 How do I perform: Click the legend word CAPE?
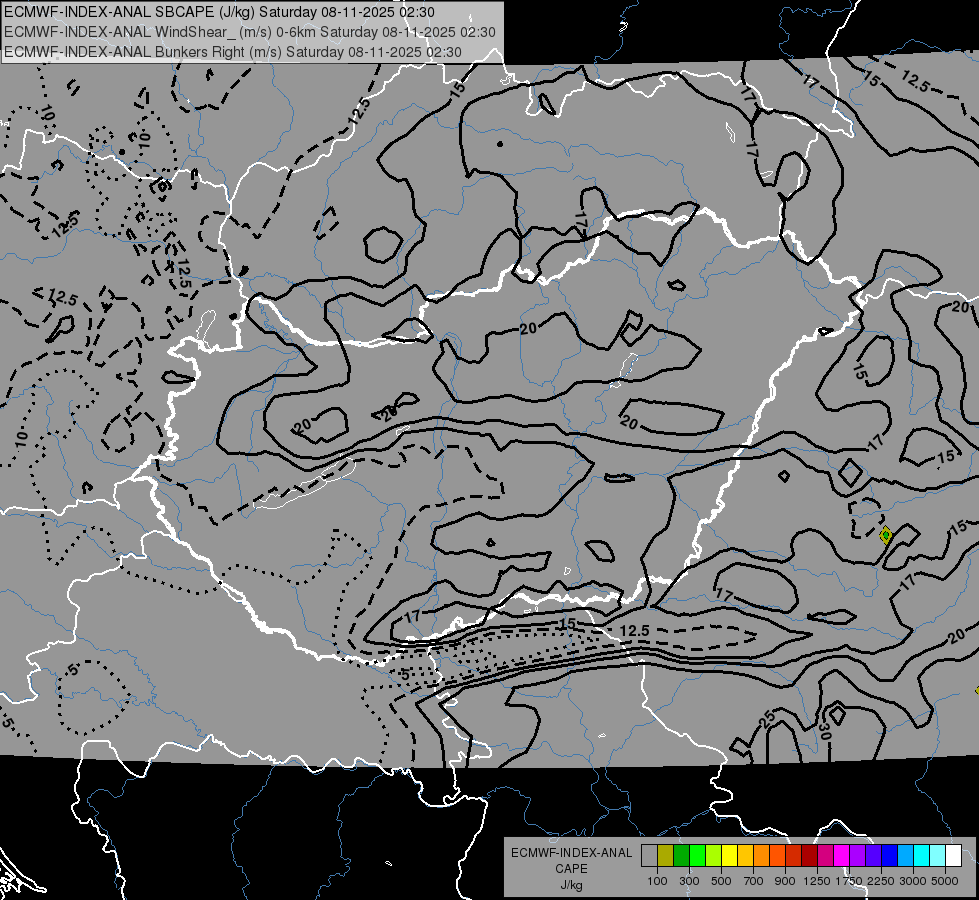571,869
